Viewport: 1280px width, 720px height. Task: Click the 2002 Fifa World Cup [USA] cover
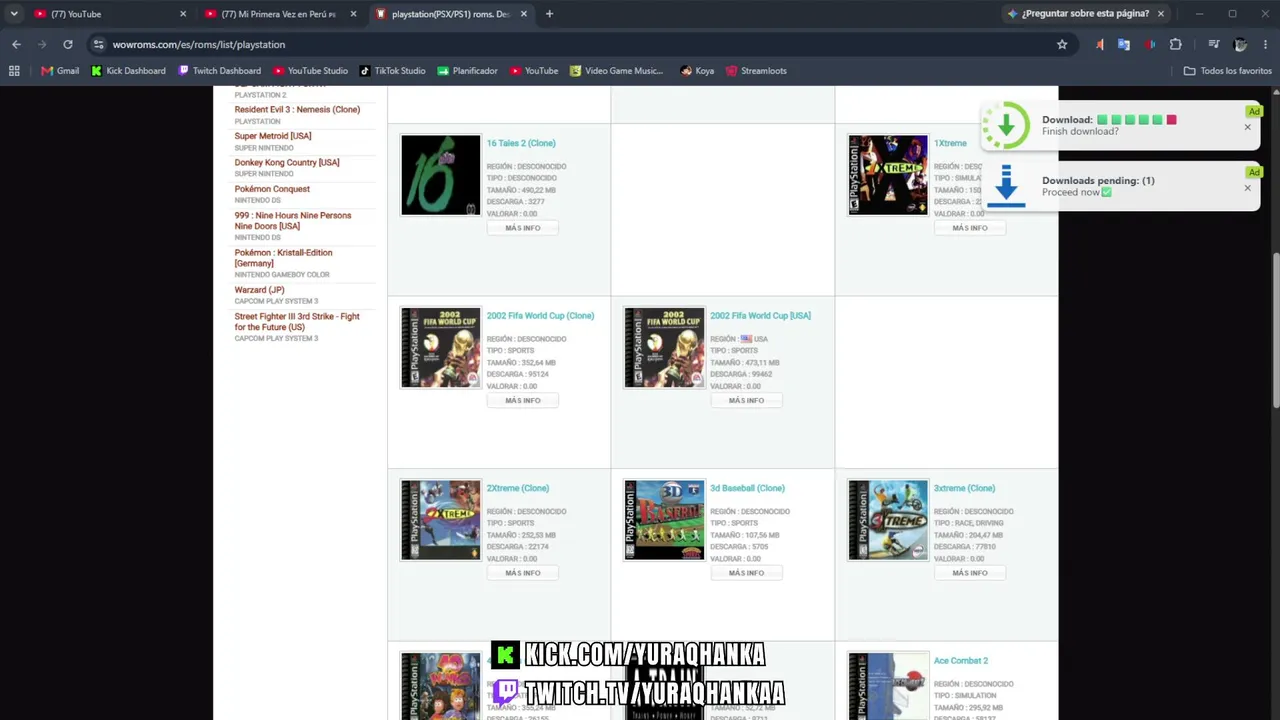point(664,348)
